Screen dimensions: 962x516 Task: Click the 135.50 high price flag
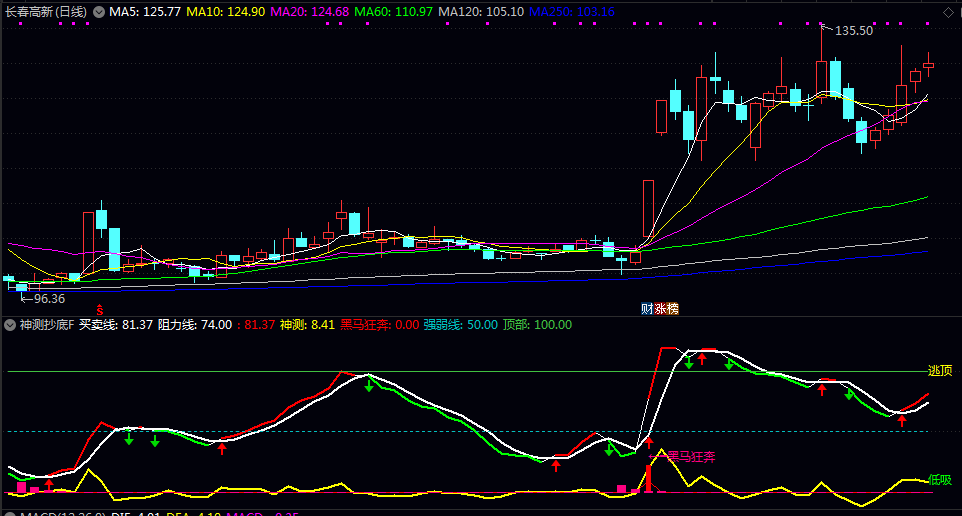pos(853,31)
